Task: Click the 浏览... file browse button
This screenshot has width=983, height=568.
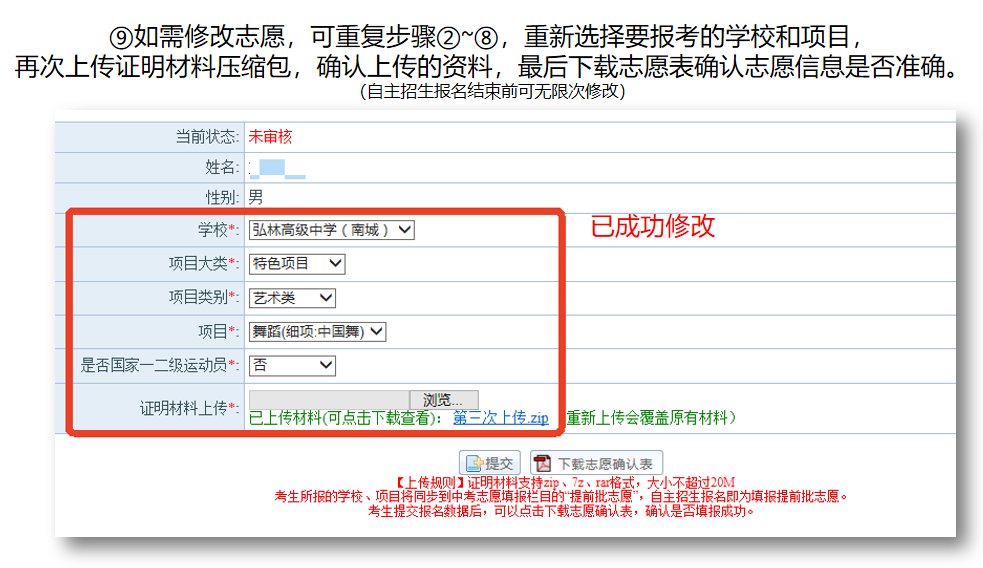Action: click(444, 399)
